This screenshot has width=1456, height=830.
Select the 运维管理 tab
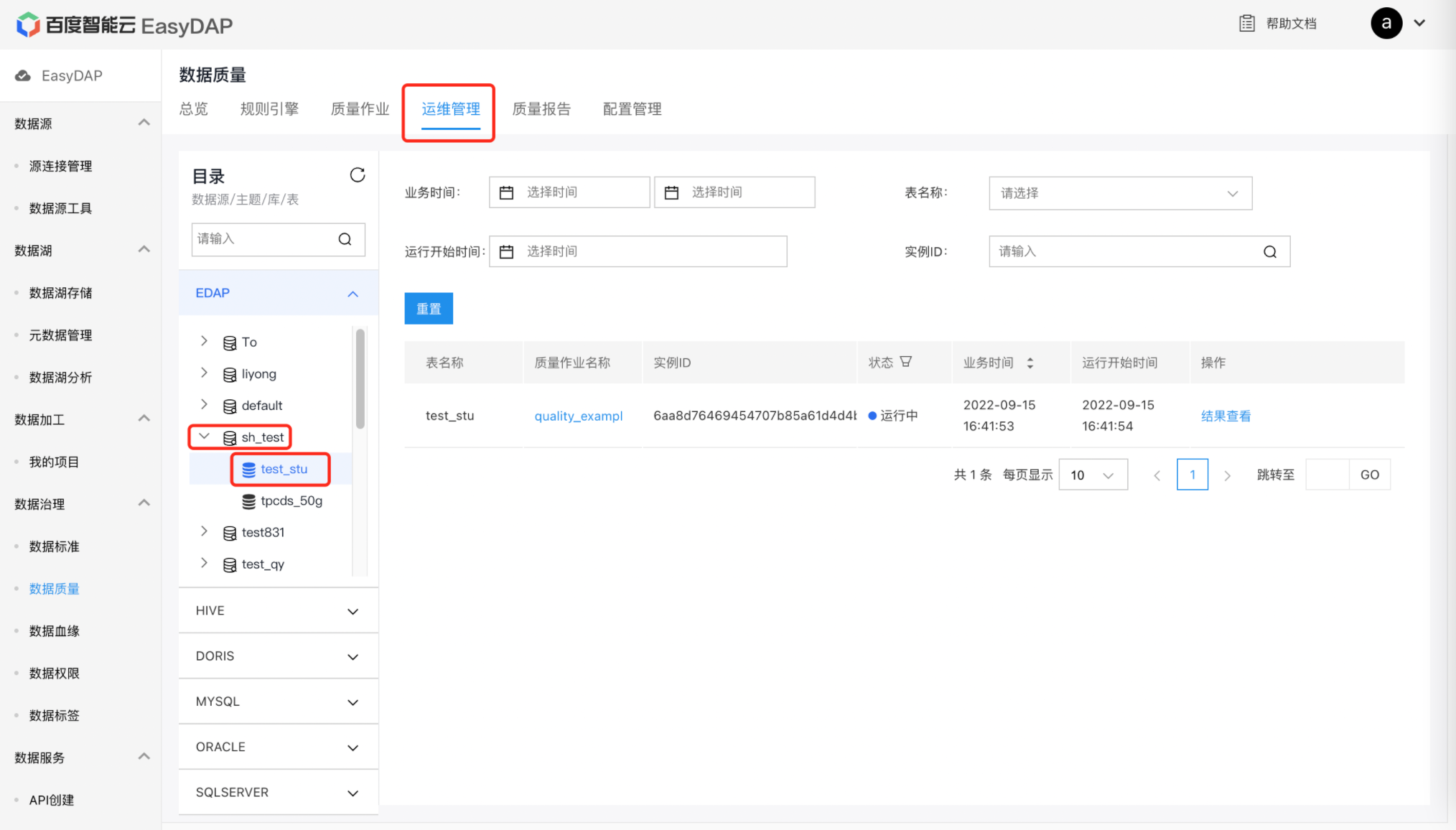pyautogui.click(x=451, y=109)
